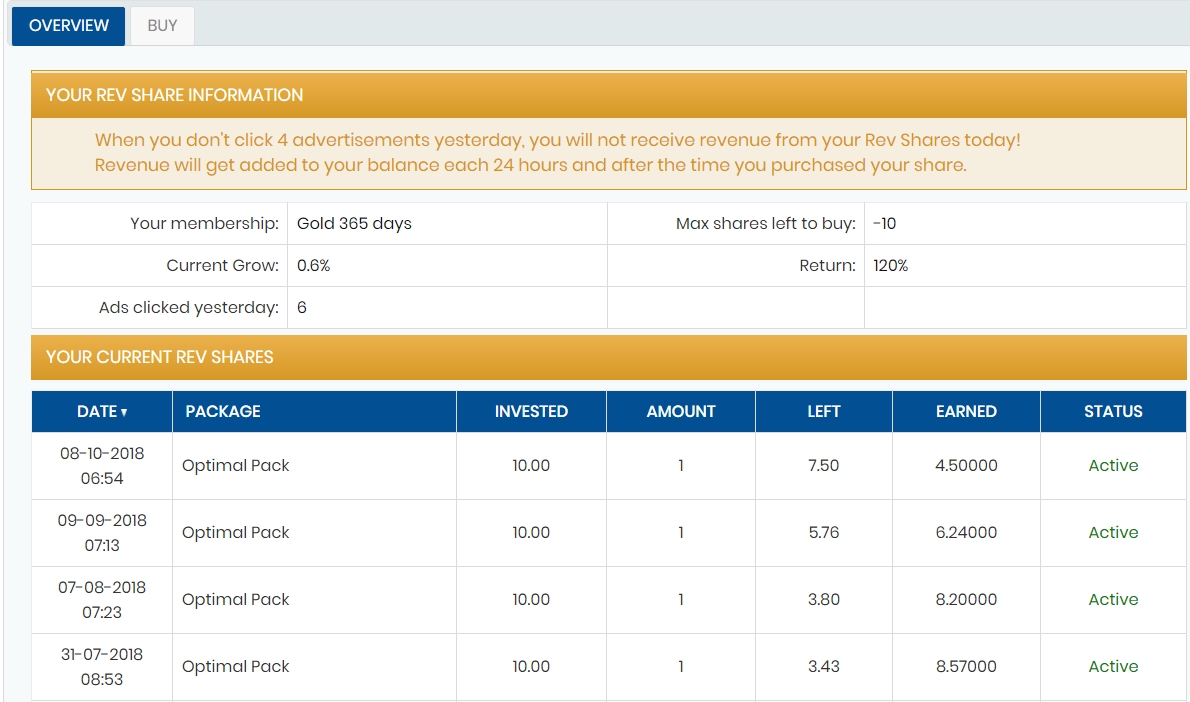Switch to the BUY tab
1190x702 pixels.
(x=162, y=26)
